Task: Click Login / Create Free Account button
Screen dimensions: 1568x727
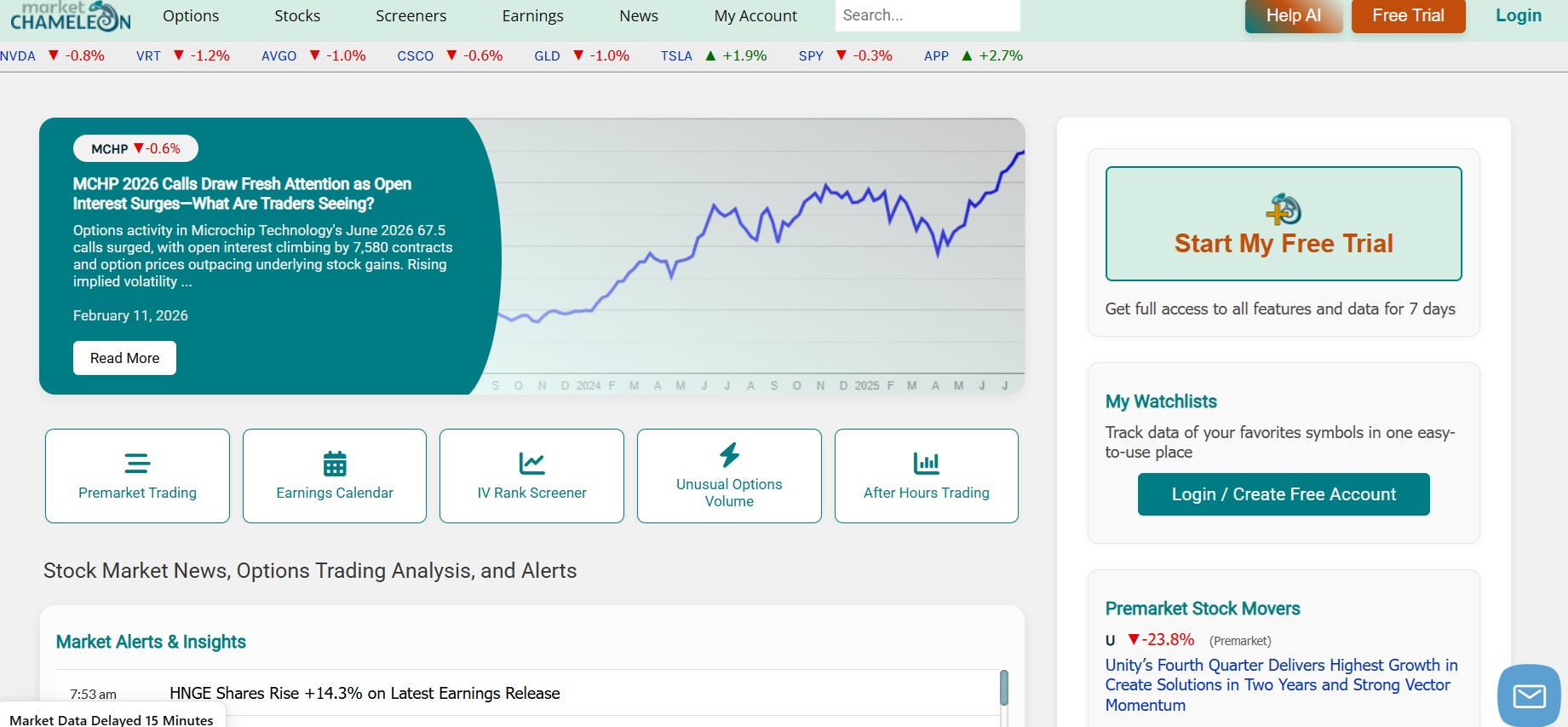Action: click(1283, 494)
